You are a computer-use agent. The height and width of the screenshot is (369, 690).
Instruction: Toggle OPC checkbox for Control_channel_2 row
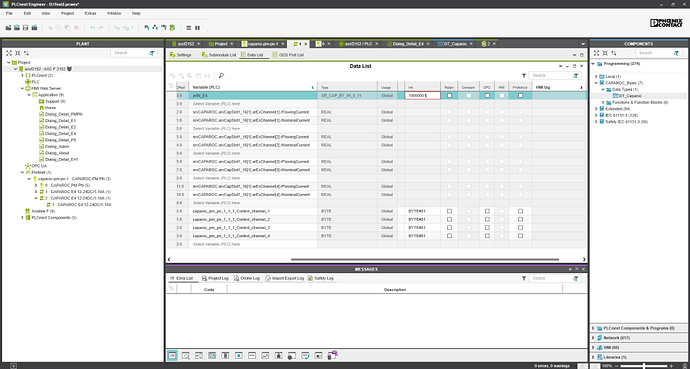[x=487, y=219]
